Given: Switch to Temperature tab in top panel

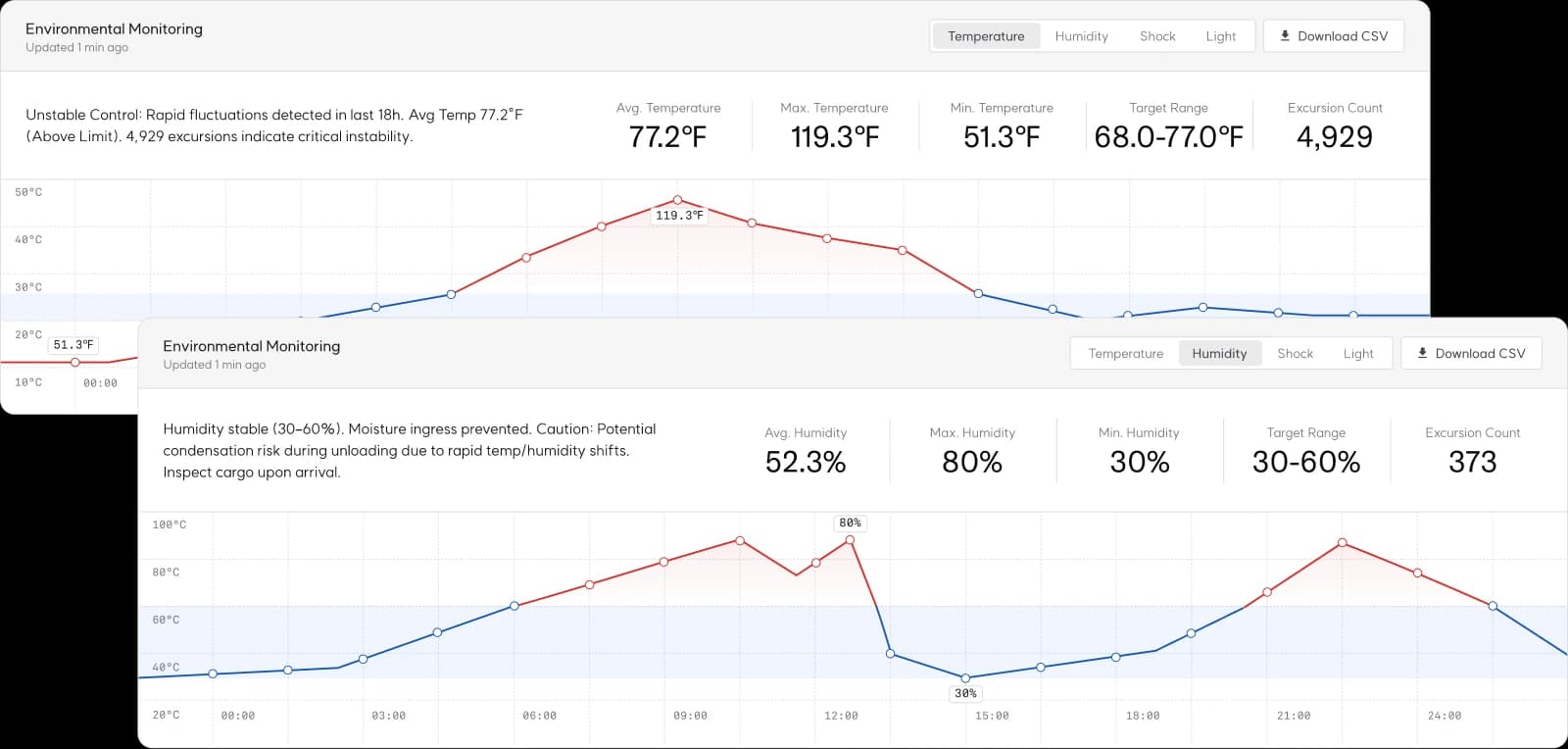Looking at the screenshot, I should [x=986, y=36].
